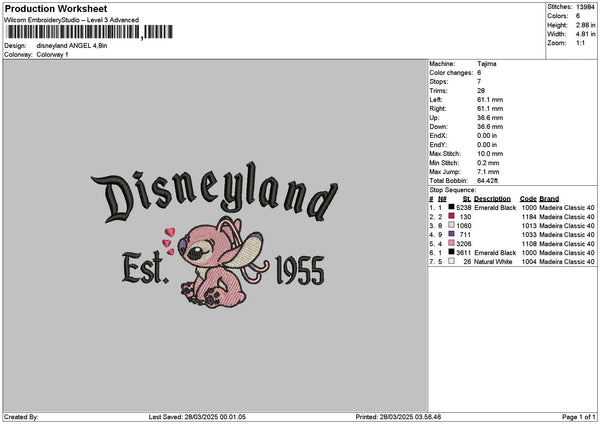The image size is (600, 424).
Task: Click the Width value 4.81 in
Action: (585, 34)
